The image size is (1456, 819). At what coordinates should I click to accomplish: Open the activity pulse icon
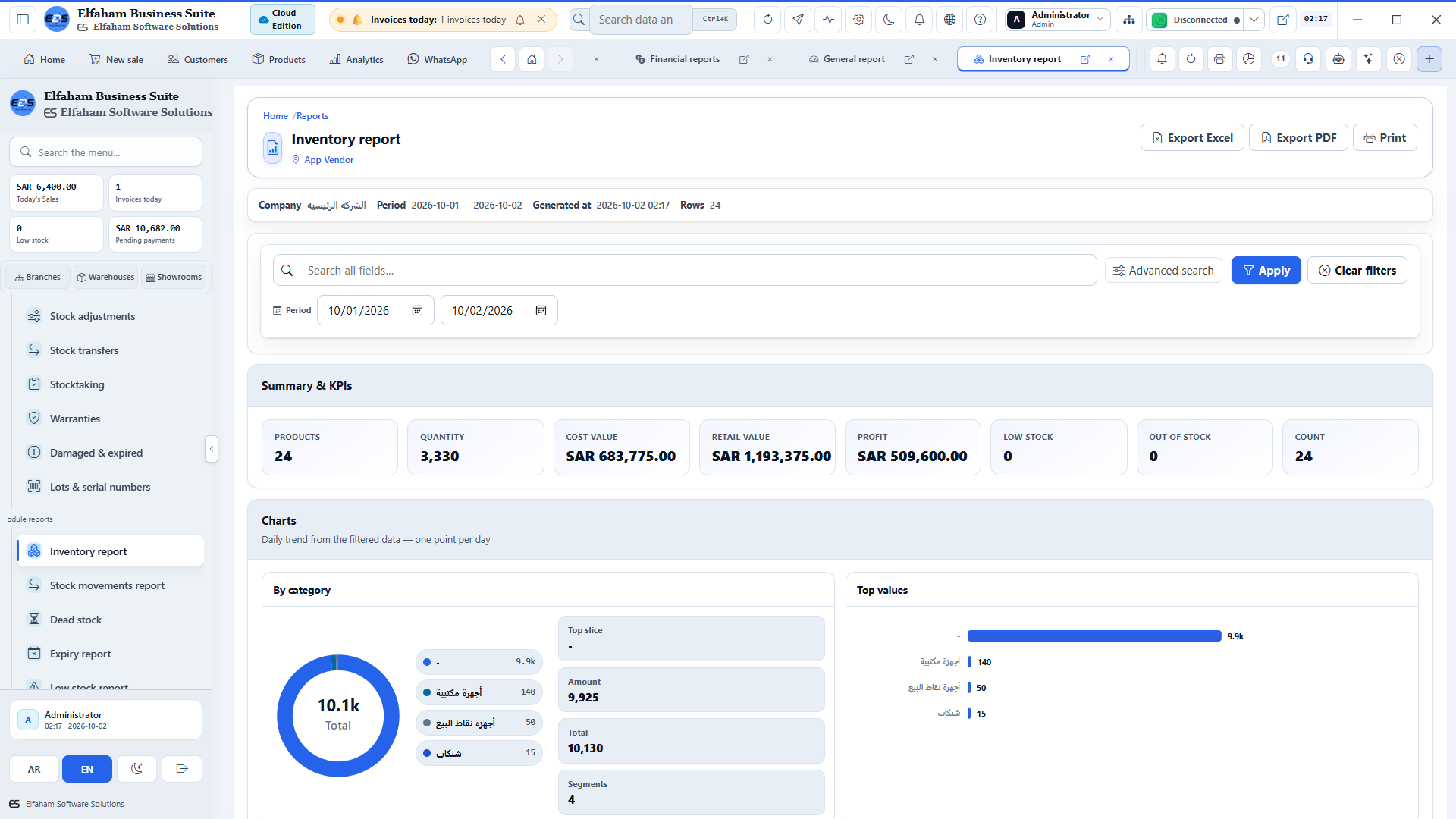coord(828,20)
